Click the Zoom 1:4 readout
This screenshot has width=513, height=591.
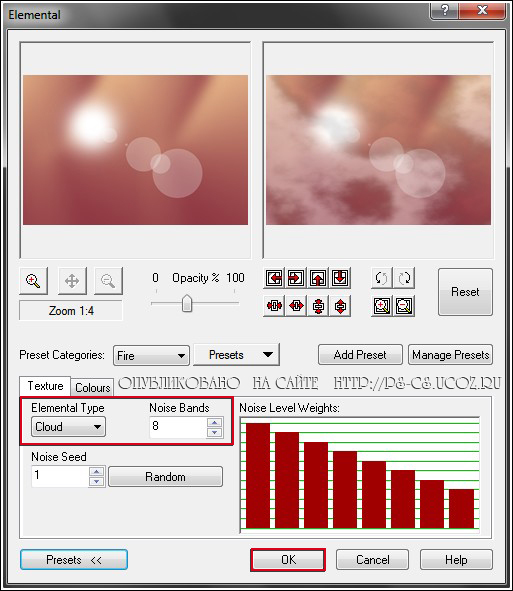(x=71, y=311)
